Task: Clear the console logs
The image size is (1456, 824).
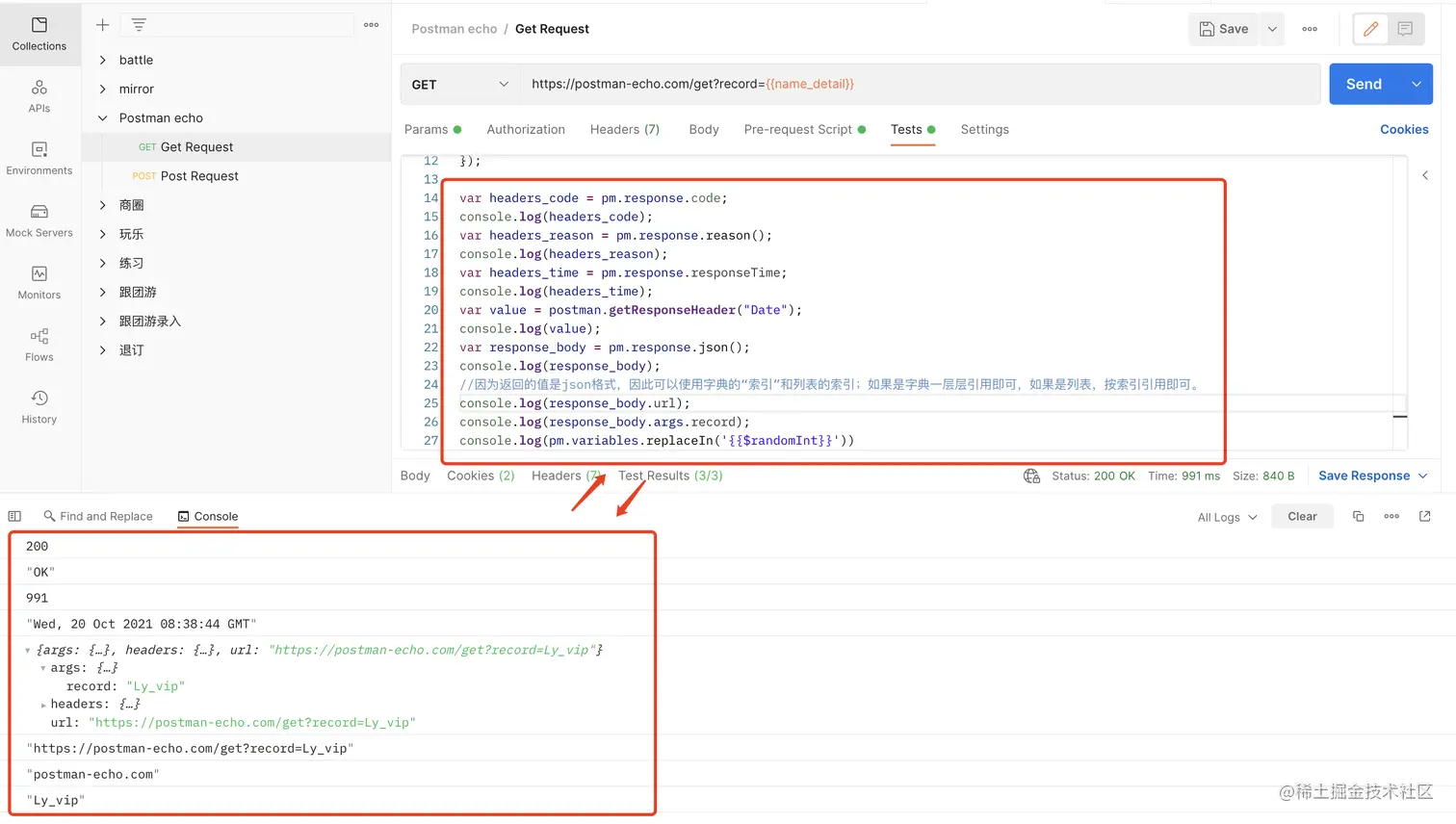Action: [x=1302, y=516]
